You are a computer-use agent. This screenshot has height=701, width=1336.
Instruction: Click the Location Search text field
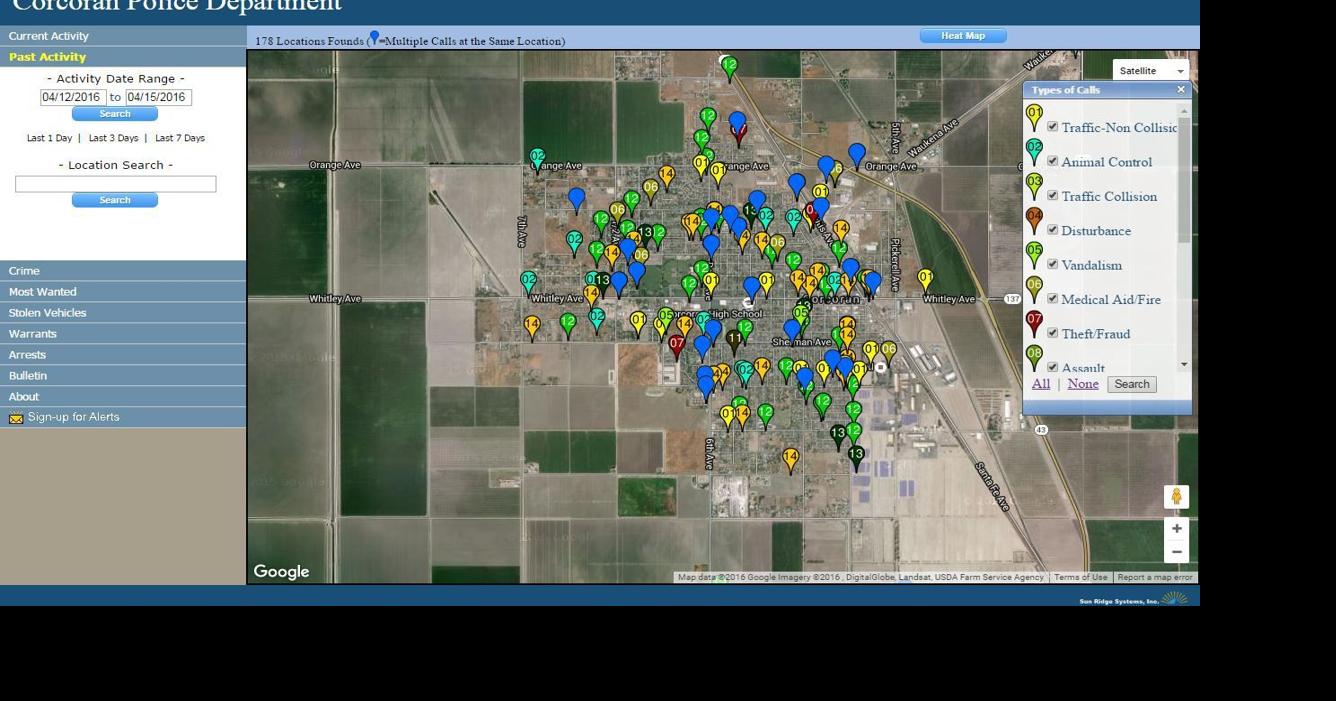point(115,184)
